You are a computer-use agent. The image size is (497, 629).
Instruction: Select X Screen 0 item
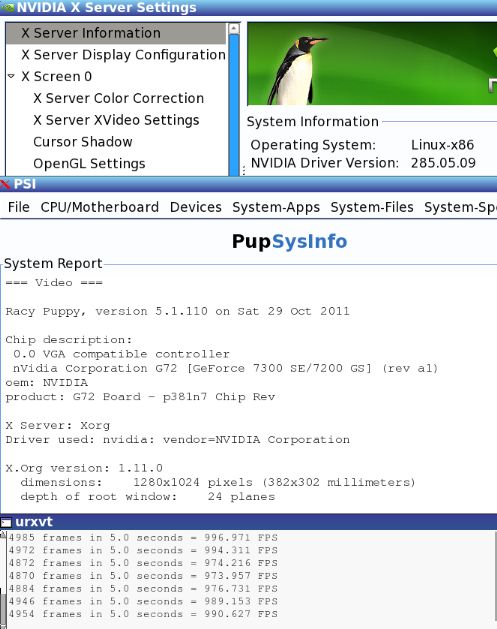(x=57, y=76)
